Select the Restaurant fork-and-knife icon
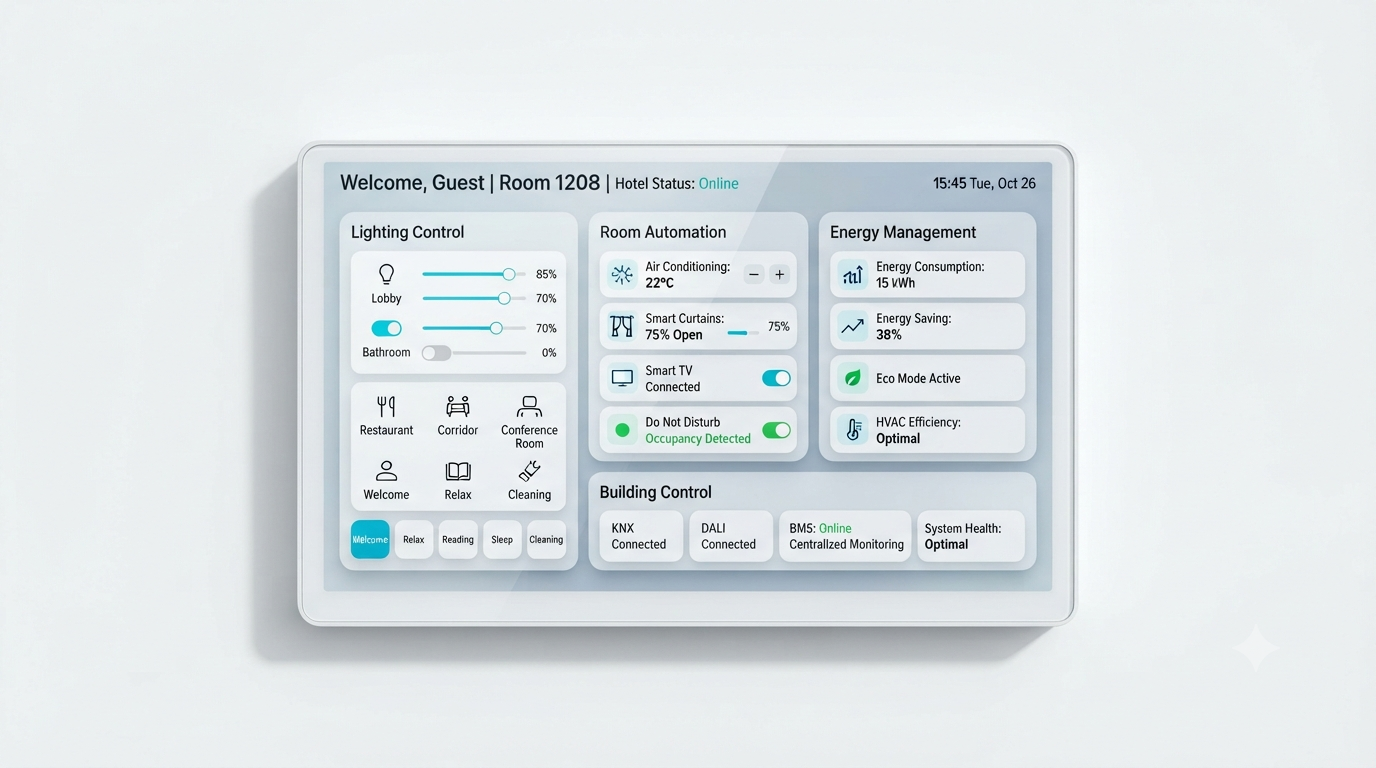Image resolution: width=1376 pixels, height=768 pixels. point(386,406)
